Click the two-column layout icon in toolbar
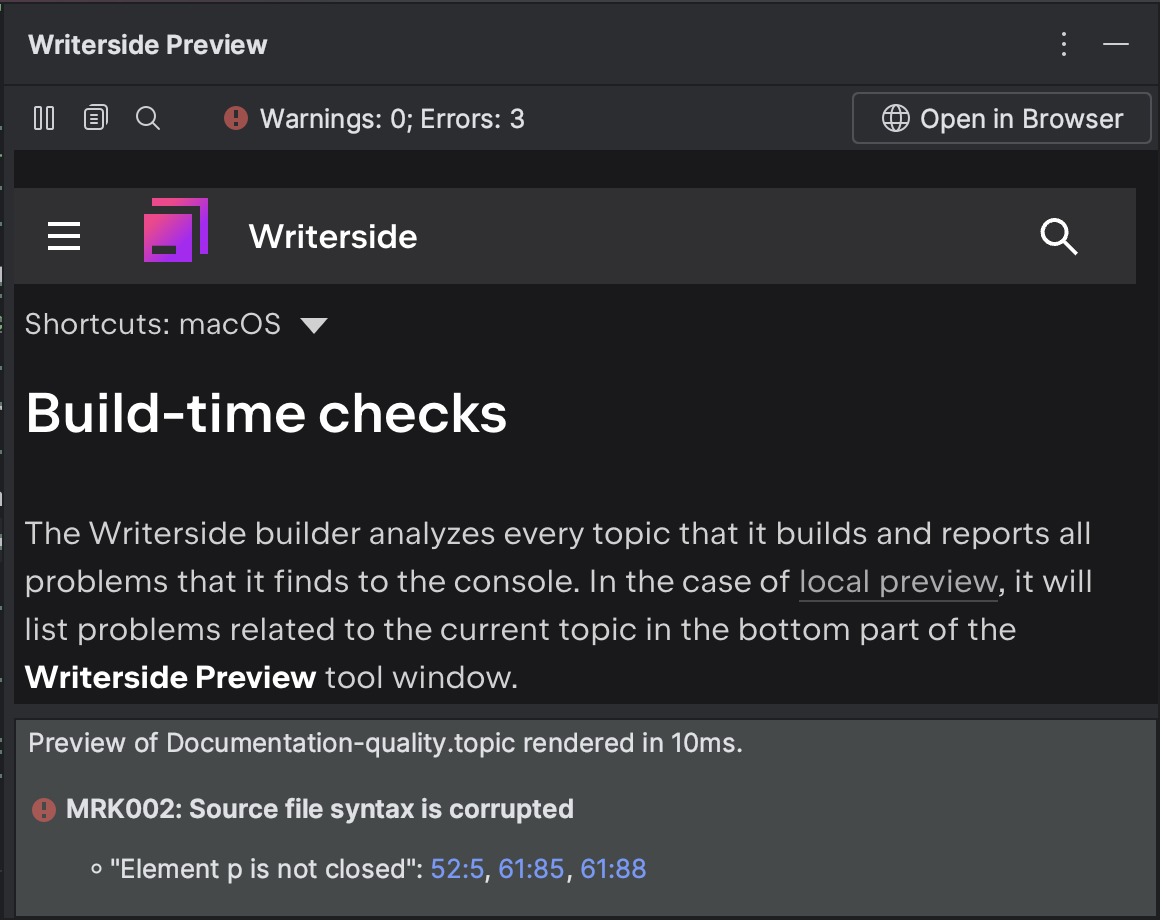The image size is (1160, 920). coord(44,118)
